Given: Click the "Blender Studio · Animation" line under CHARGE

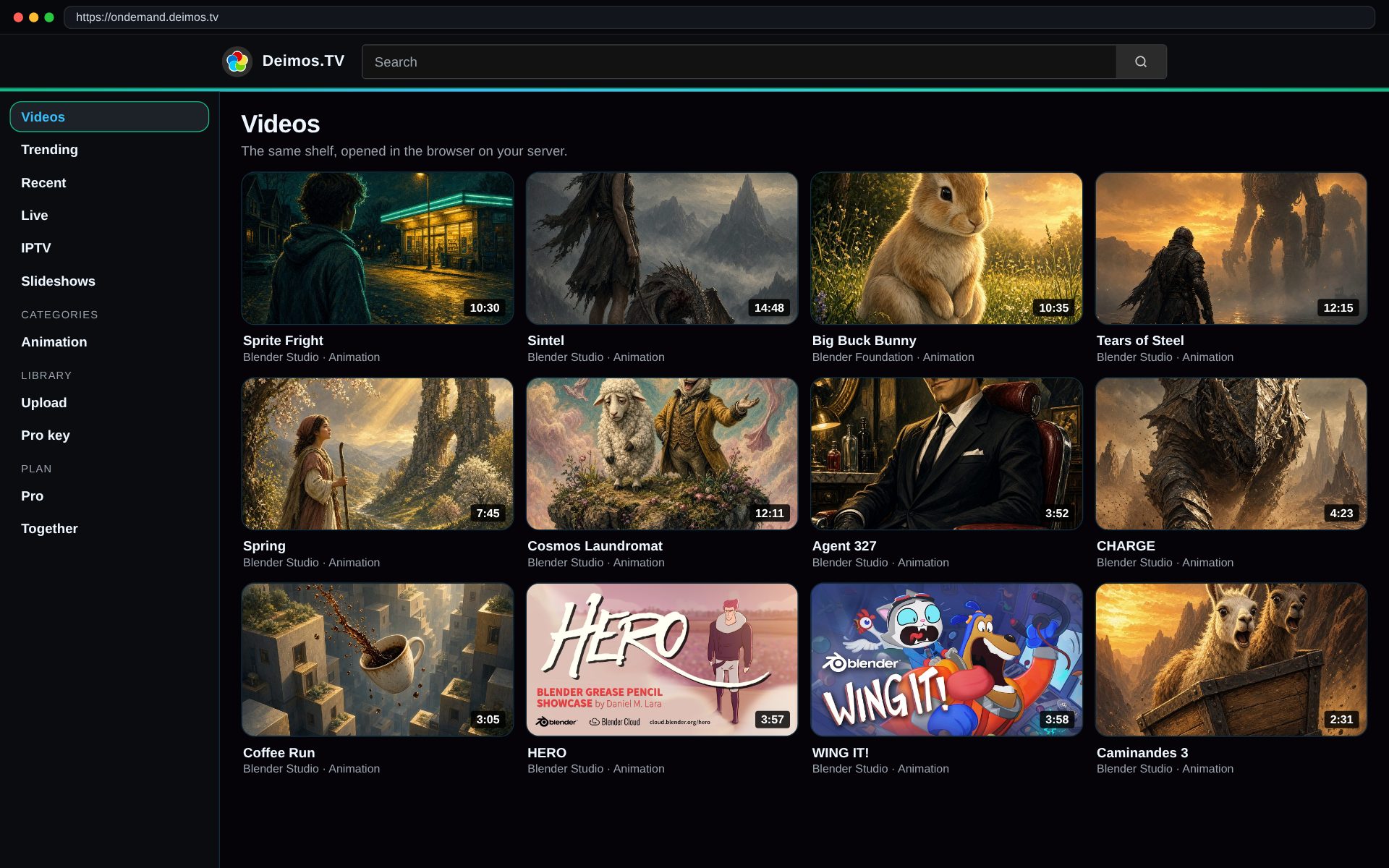Looking at the screenshot, I should 1165,562.
